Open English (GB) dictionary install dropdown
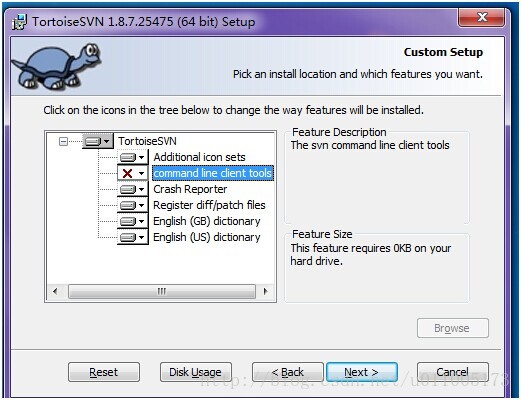The image size is (521, 400). [133, 221]
